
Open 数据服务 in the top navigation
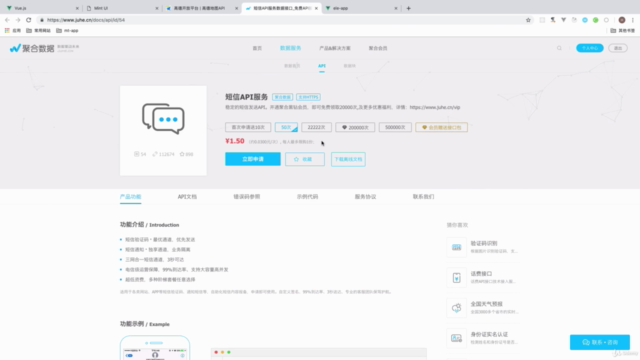tap(291, 48)
